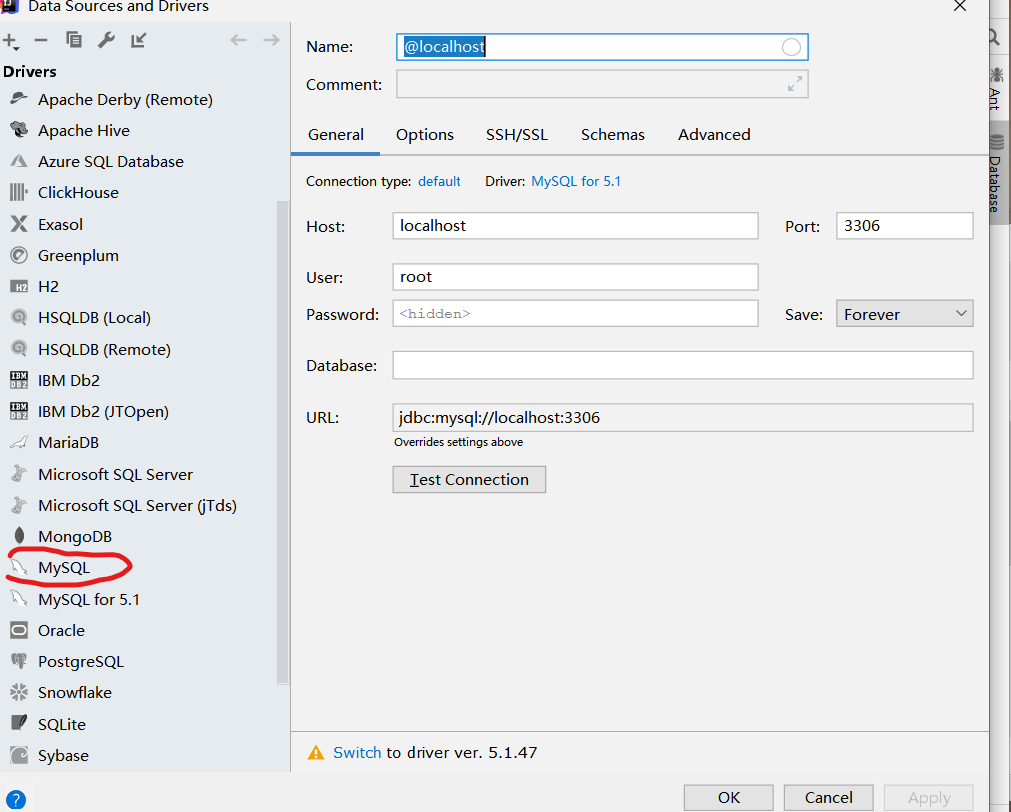Open the Database tool window tab
Viewport: 1011px width, 812px height.
coord(997,175)
